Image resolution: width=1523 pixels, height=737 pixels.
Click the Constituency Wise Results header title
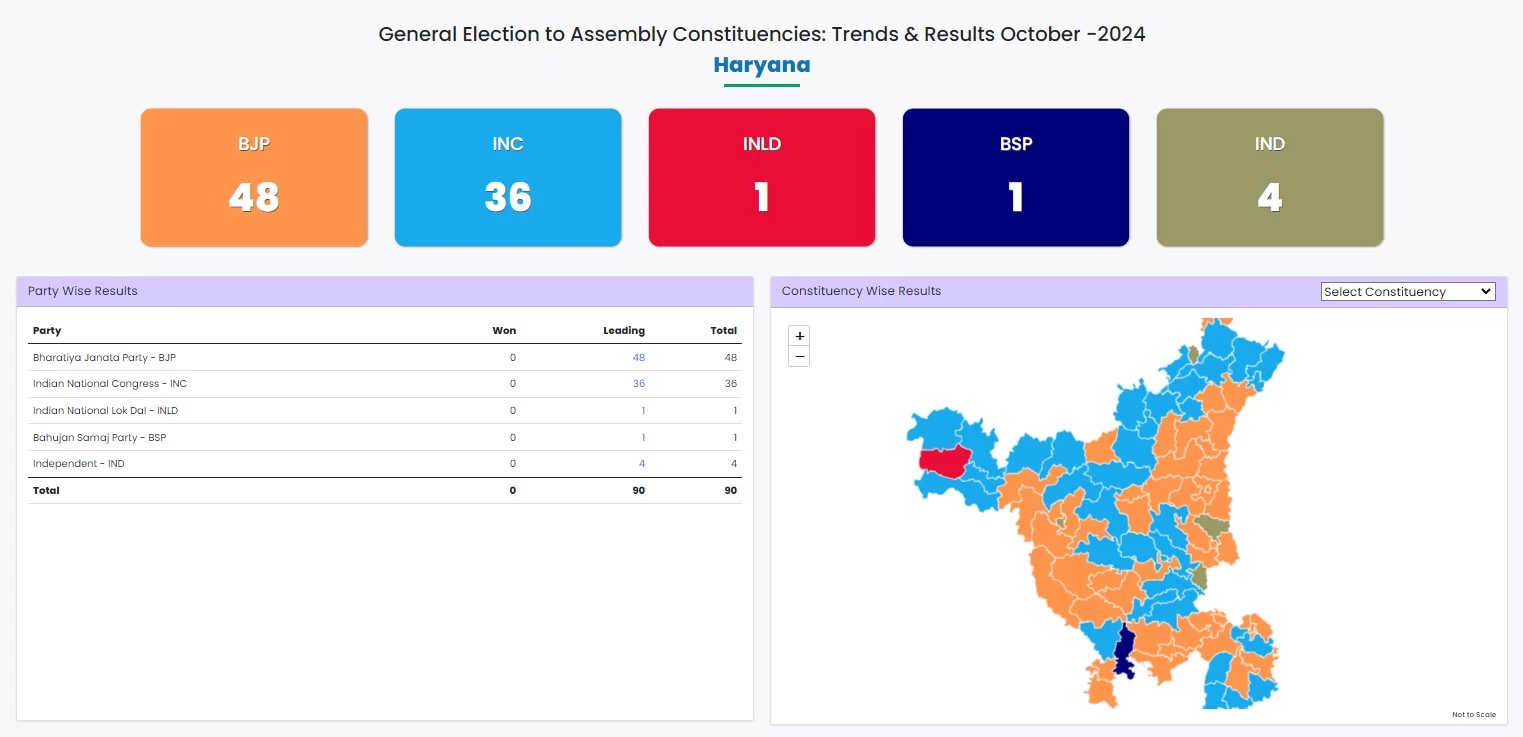point(861,291)
